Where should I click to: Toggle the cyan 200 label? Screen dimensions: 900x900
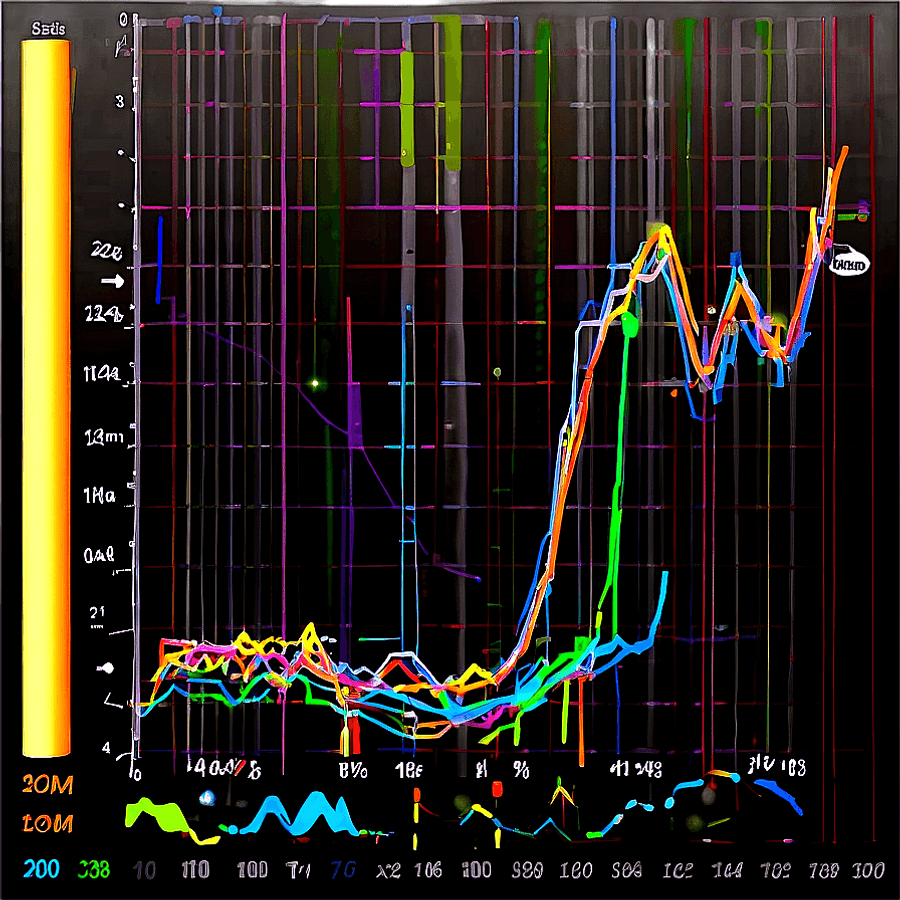[45, 868]
